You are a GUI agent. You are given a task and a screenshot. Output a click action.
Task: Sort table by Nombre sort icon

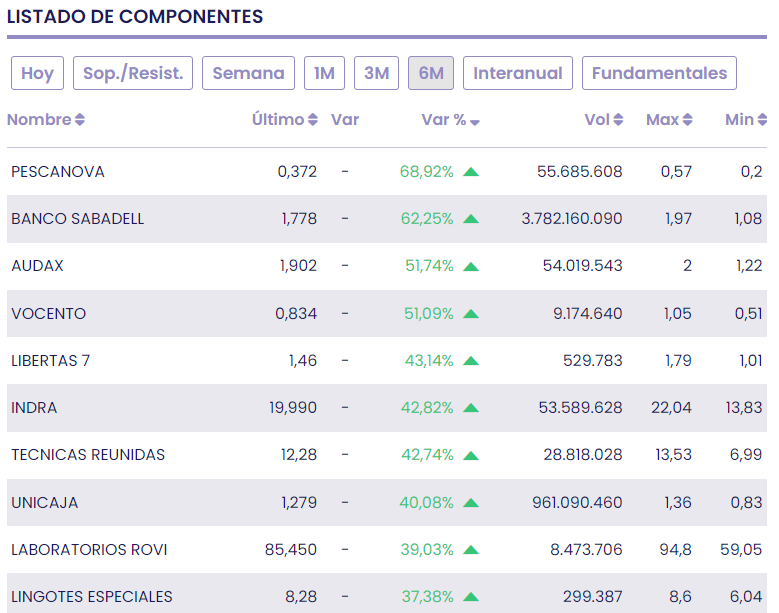click(x=80, y=120)
